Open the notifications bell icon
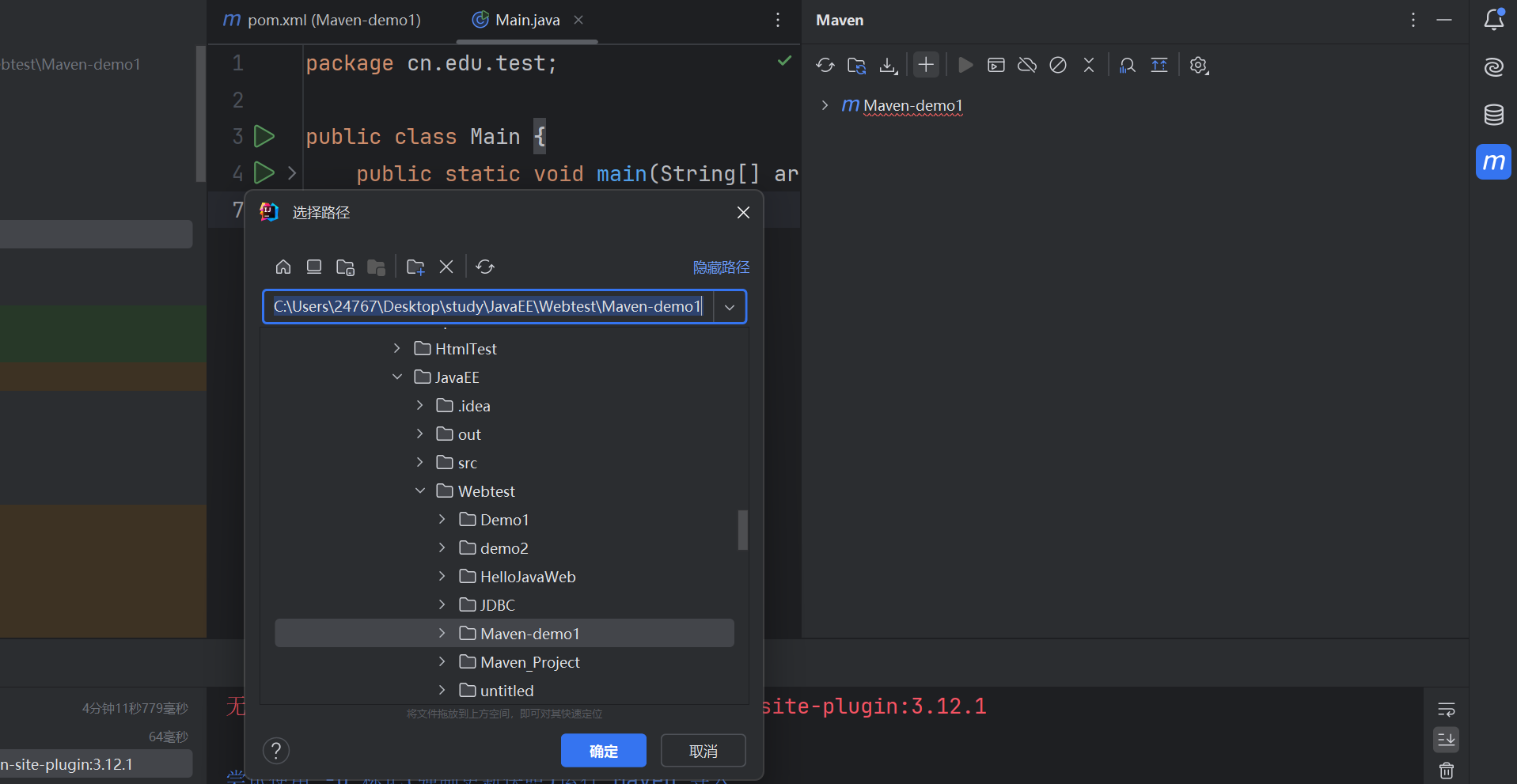The image size is (1517, 784). 1493,20
